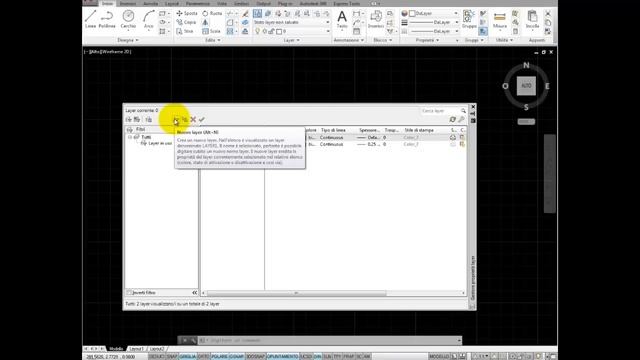The image size is (640, 360).
Task: Click the 'Tipo di linea' column header
Action: click(333, 130)
